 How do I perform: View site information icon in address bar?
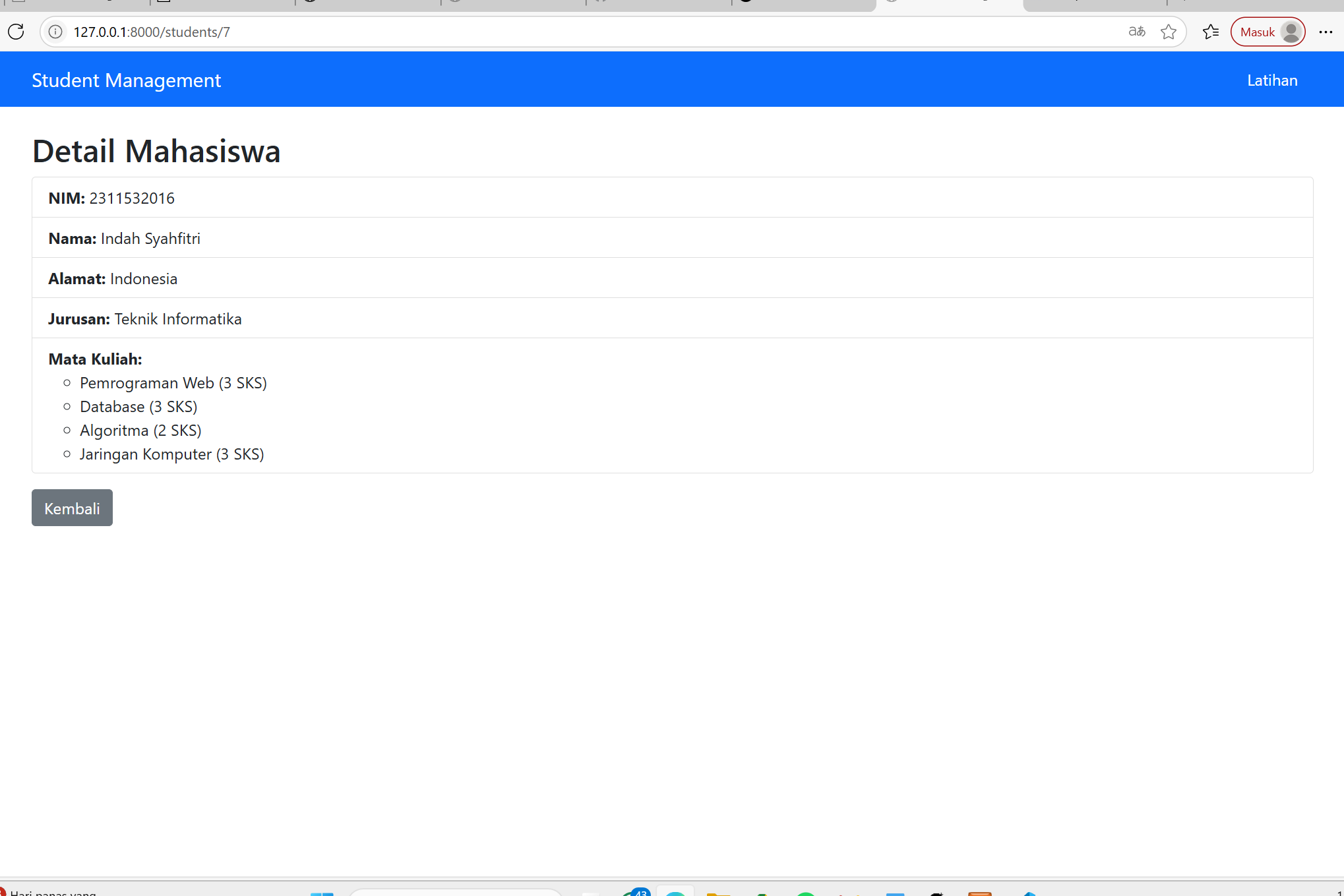coord(56,32)
